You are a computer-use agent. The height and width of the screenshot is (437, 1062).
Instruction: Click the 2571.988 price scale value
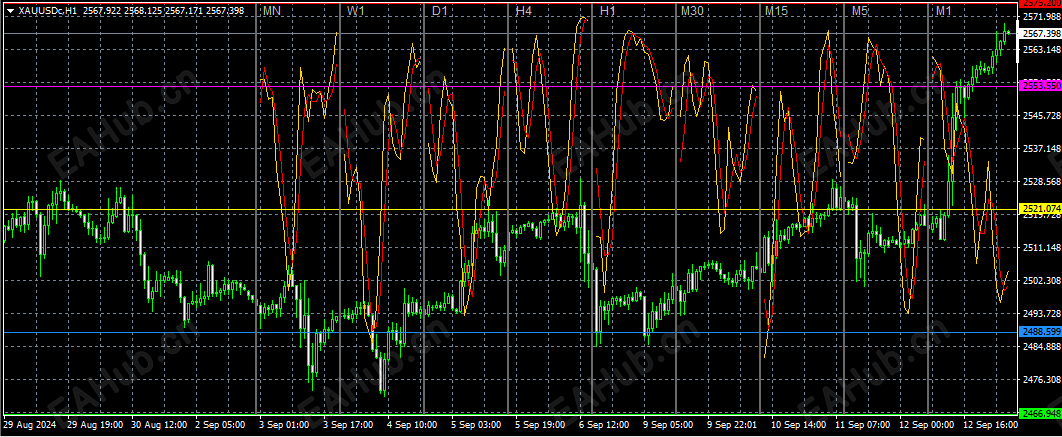click(1042, 17)
